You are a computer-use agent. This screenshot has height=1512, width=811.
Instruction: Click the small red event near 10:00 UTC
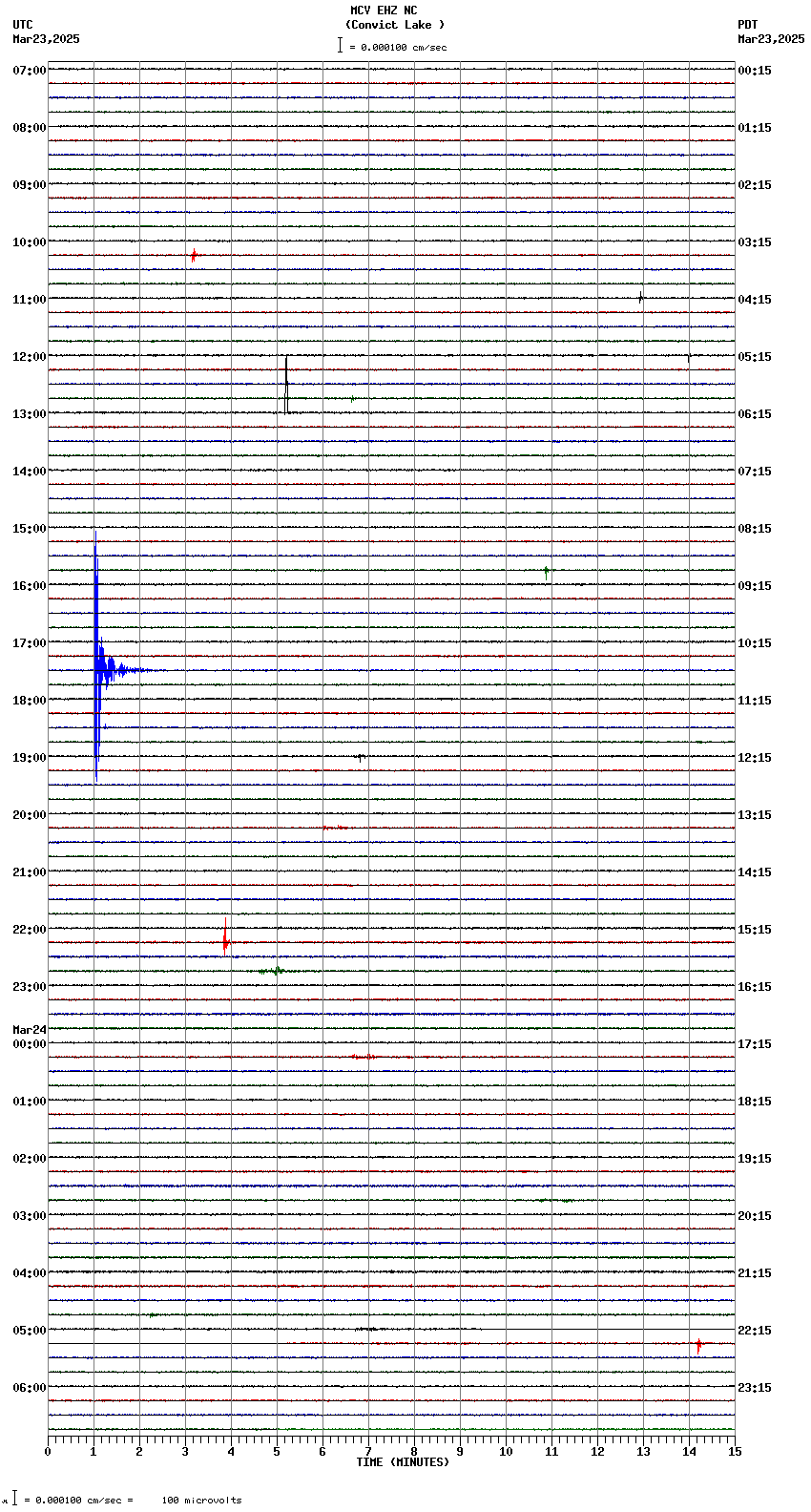coord(194,255)
